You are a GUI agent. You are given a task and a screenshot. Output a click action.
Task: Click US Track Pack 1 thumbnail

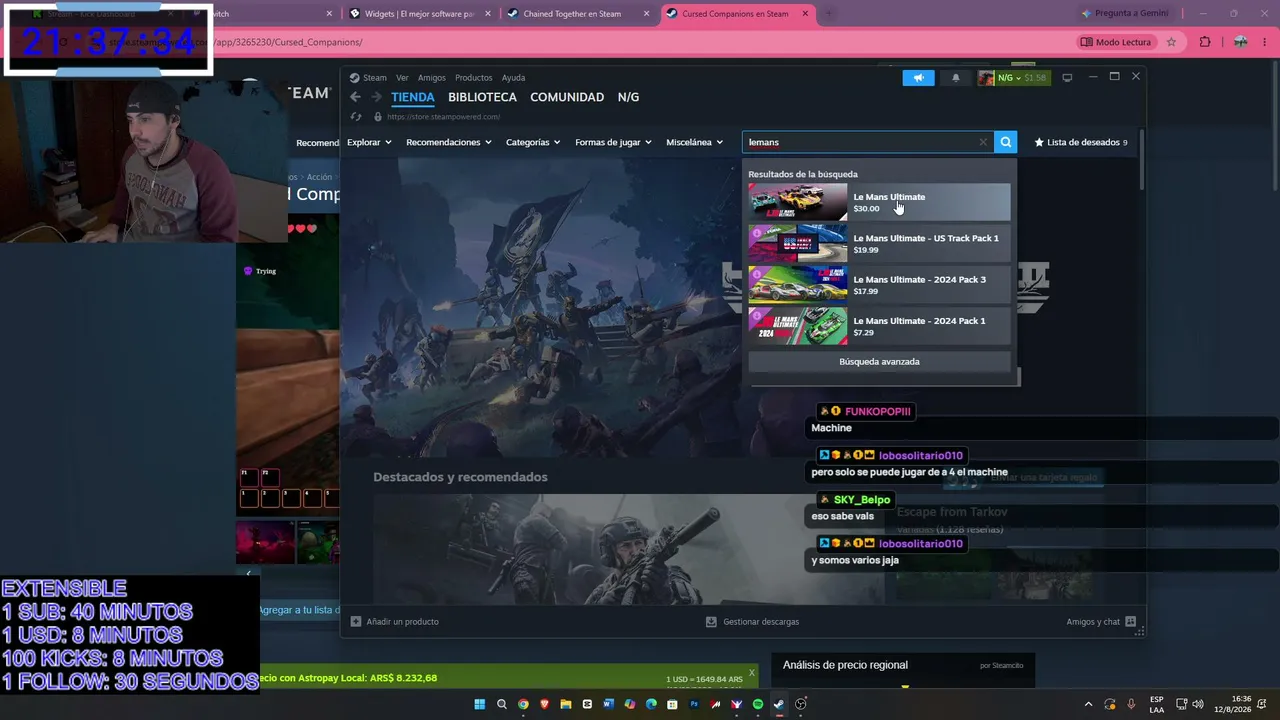tap(797, 244)
